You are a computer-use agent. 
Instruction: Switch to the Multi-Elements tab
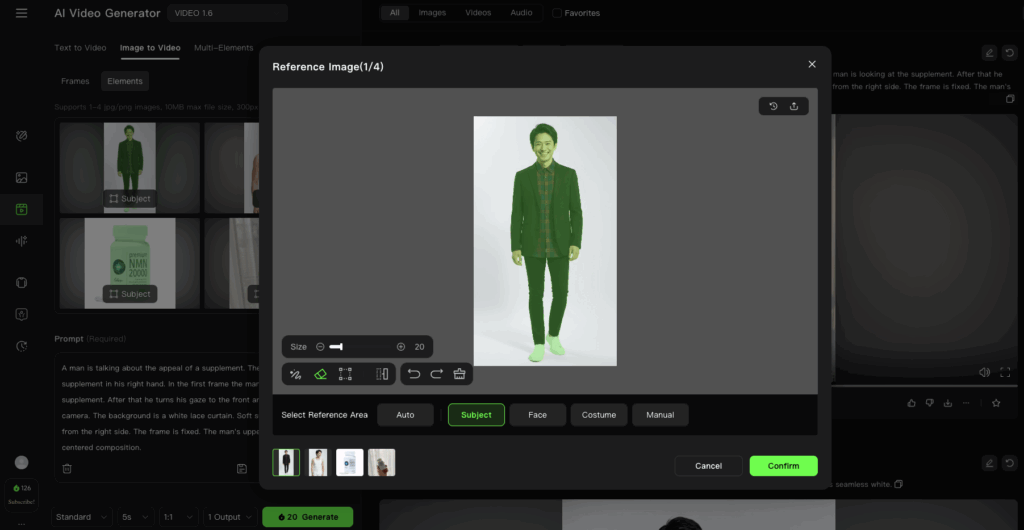click(224, 48)
